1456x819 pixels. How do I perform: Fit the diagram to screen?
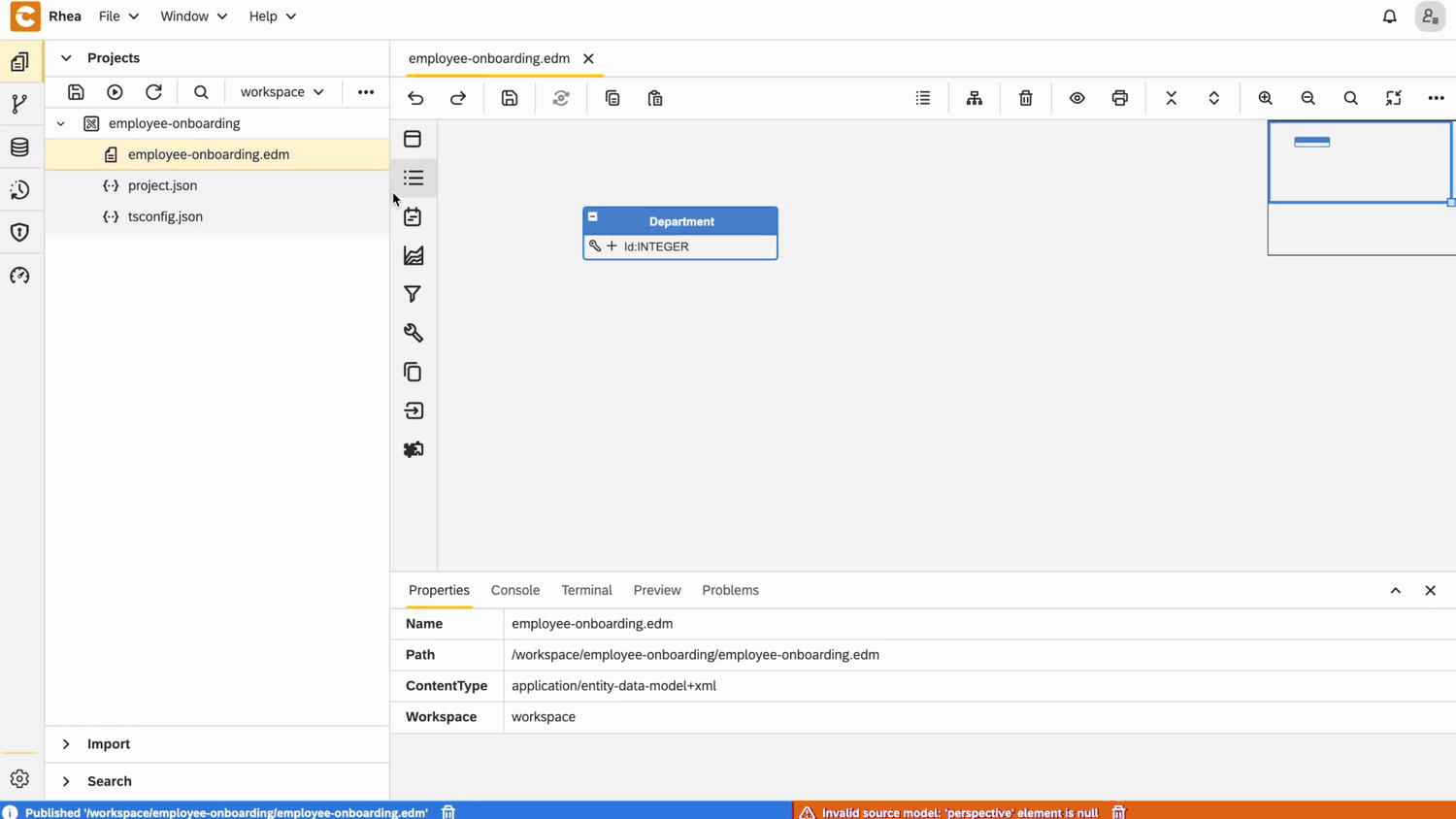1393,98
